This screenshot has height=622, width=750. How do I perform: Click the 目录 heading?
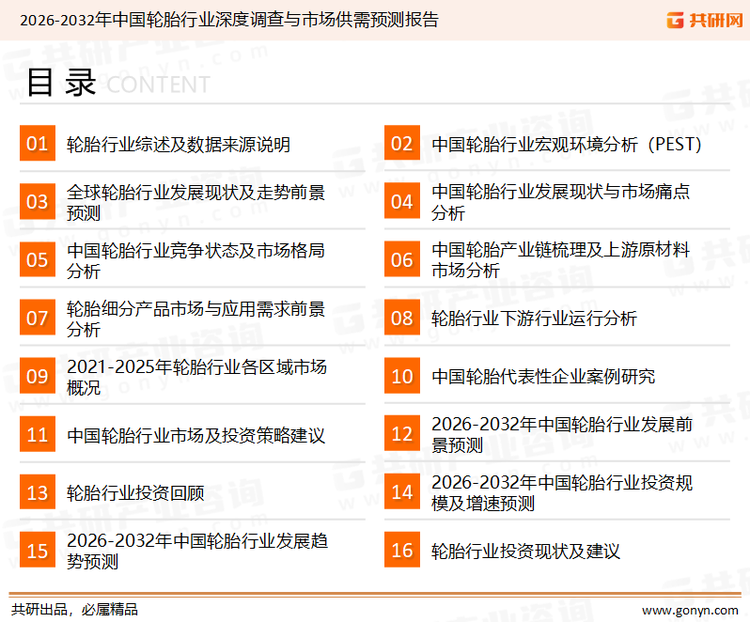pyautogui.click(x=62, y=82)
